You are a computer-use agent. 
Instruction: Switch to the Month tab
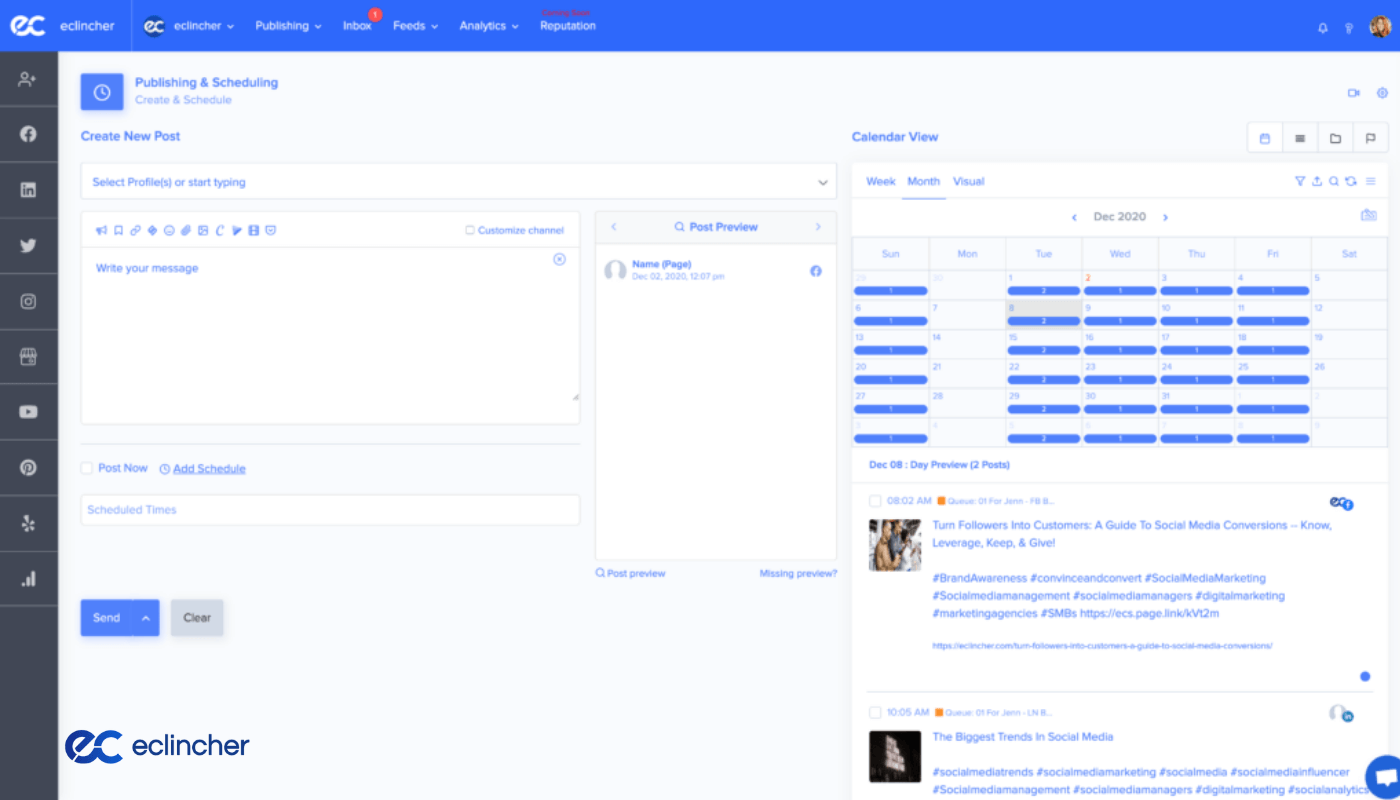point(923,181)
